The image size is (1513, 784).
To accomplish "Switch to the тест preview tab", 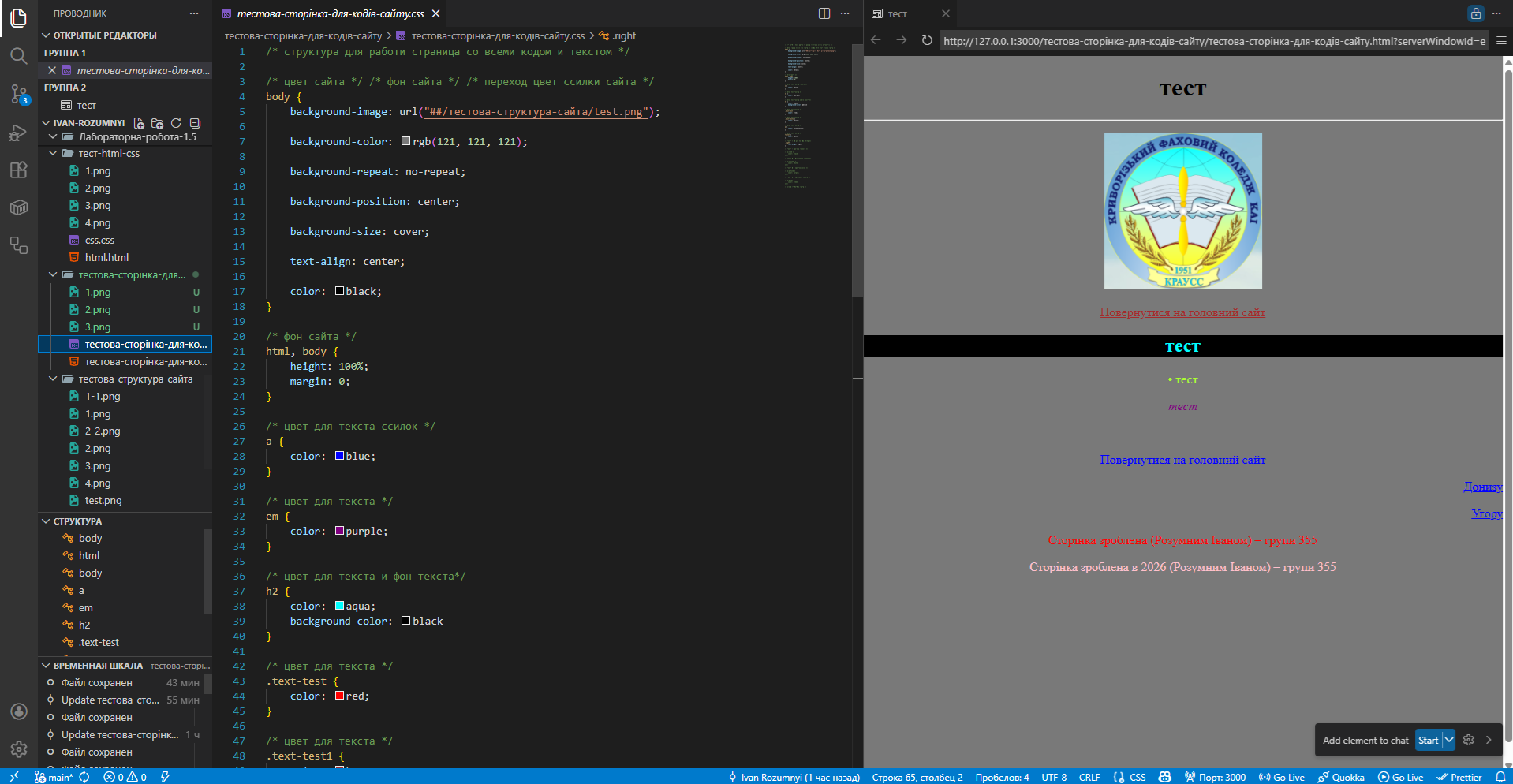I will tap(898, 13).
